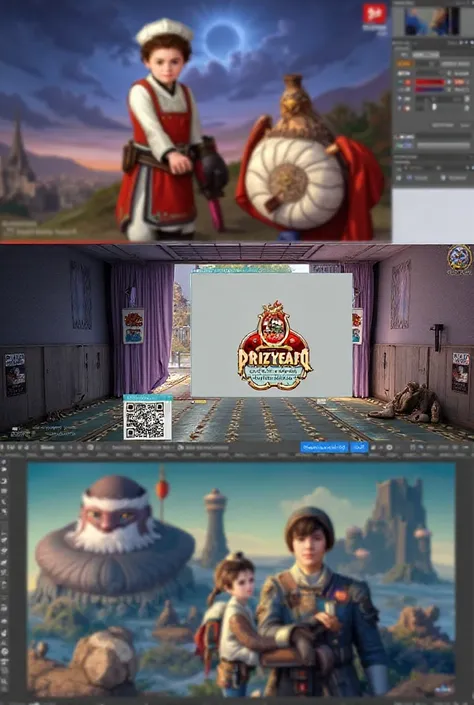
Task: Click the PRIZYEARD logo in the center window
Action: (273, 346)
